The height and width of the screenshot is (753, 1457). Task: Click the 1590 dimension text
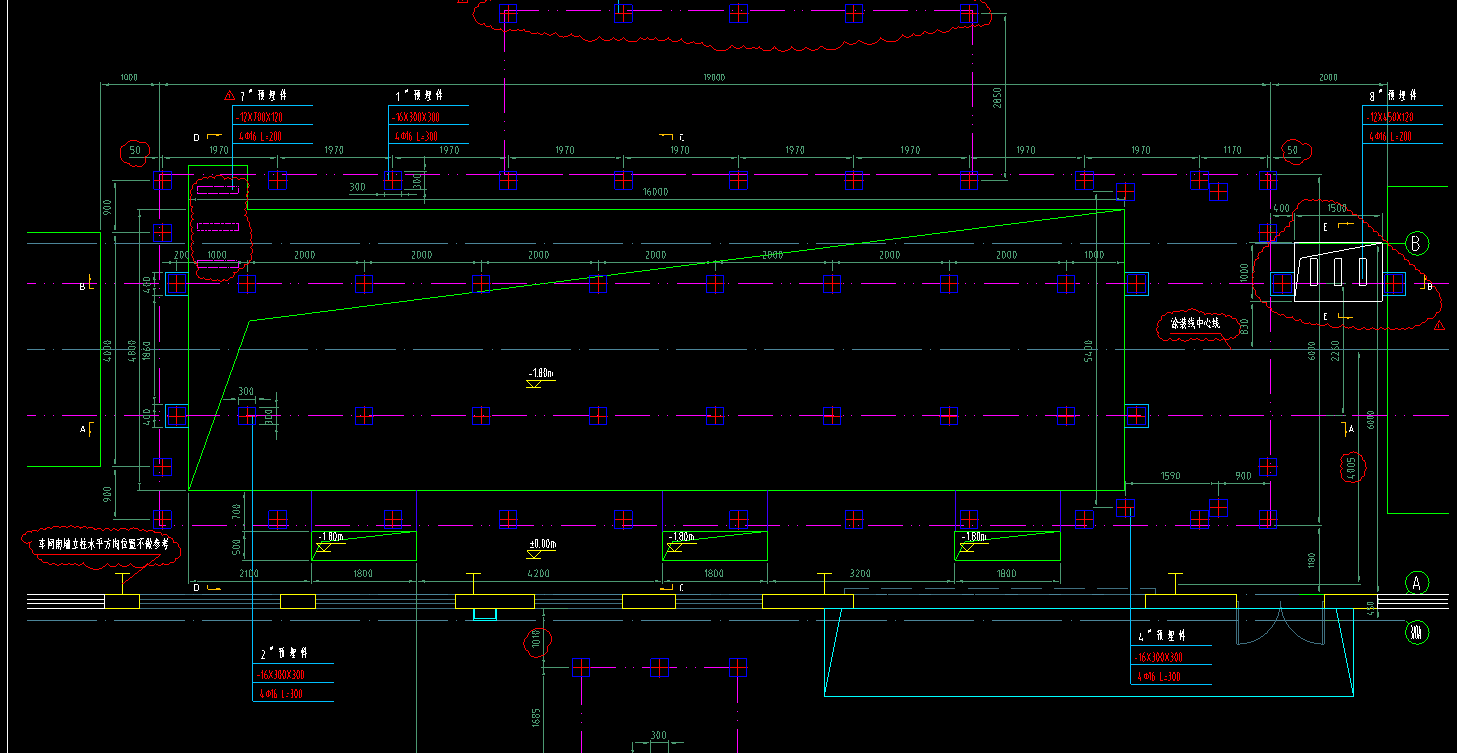tap(1168, 476)
